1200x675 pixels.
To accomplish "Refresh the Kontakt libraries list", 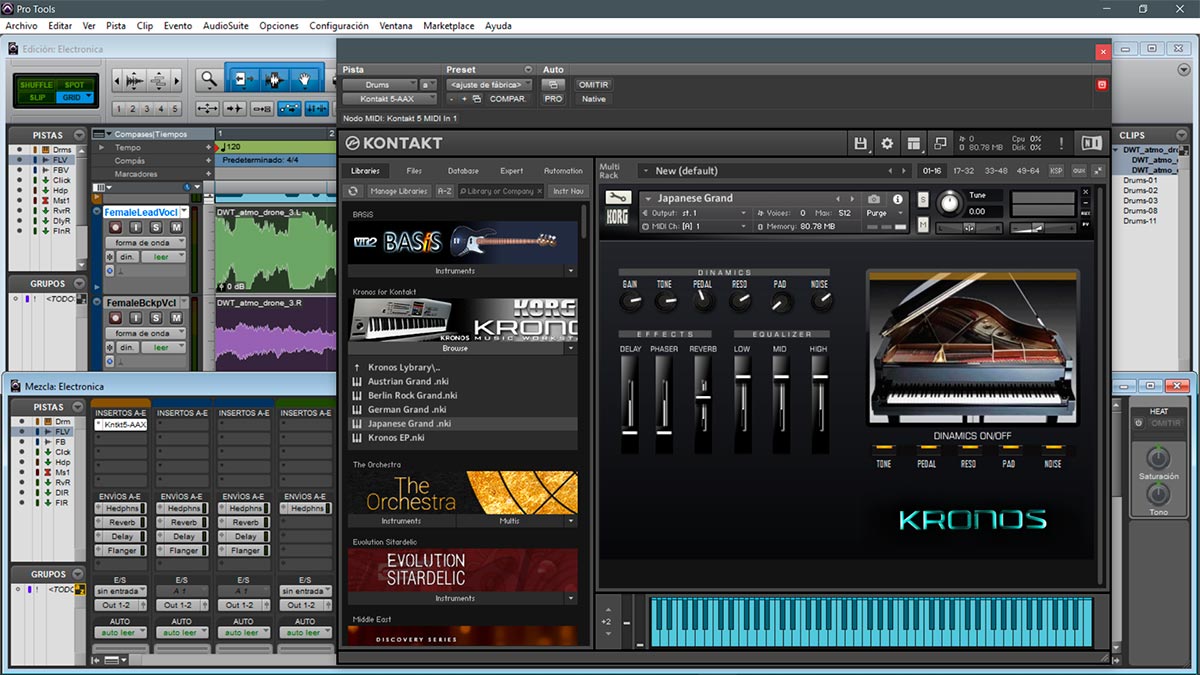I will [353, 191].
